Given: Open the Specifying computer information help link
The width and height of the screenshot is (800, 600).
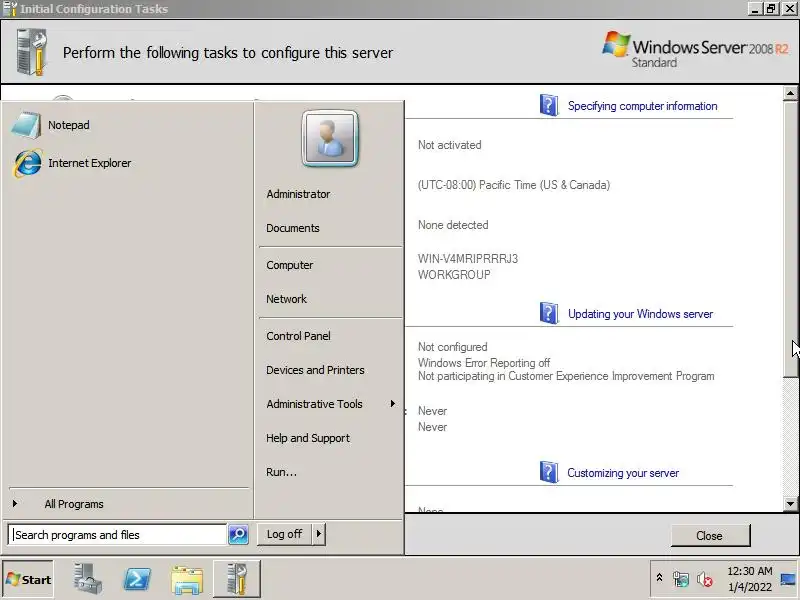Looking at the screenshot, I should 642,106.
